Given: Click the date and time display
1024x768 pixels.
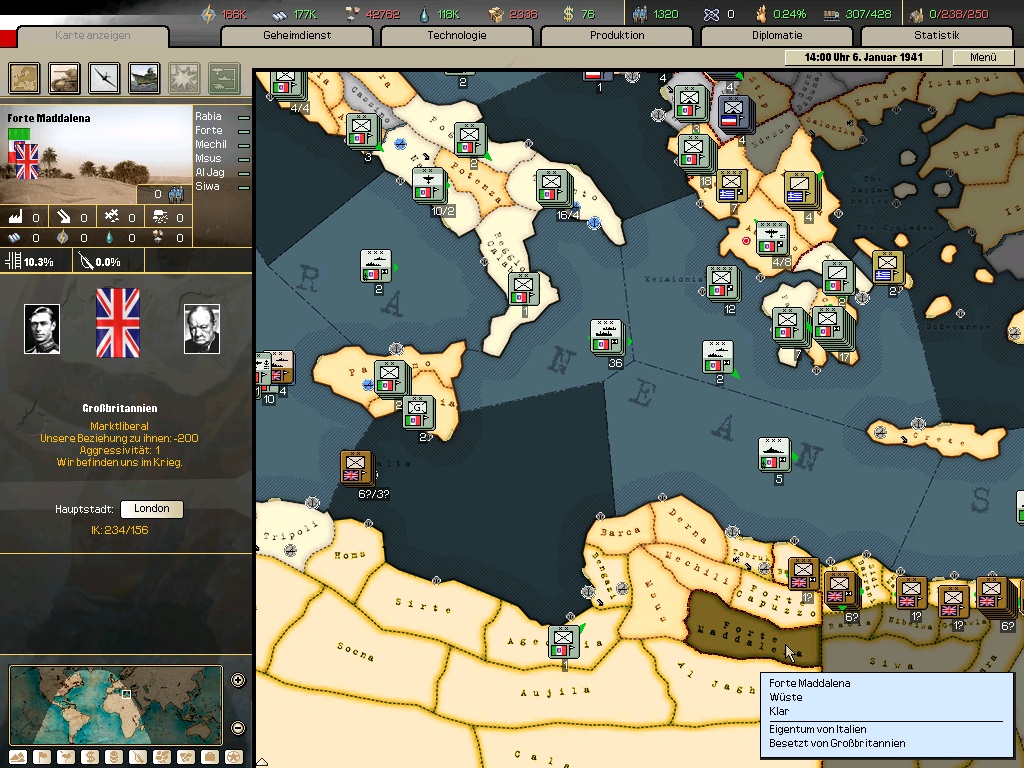Looking at the screenshot, I should point(862,57).
